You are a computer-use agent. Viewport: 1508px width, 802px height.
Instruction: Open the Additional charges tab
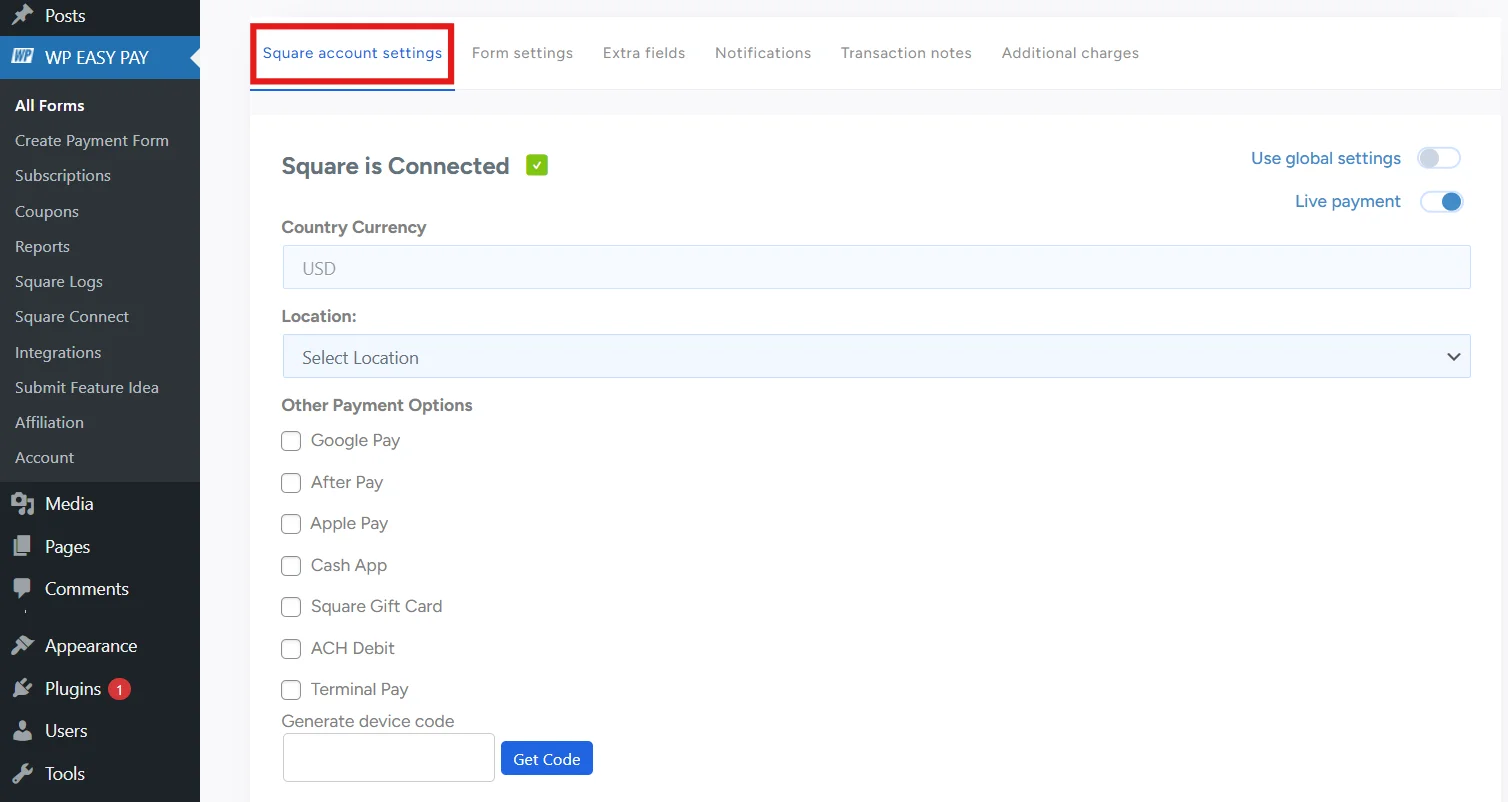pyautogui.click(x=1070, y=53)
